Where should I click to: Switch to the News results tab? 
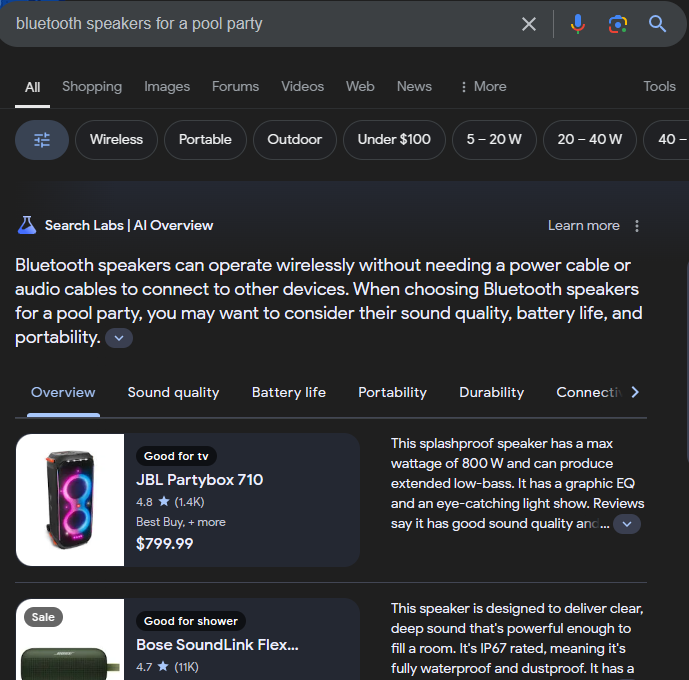point(414,87)
